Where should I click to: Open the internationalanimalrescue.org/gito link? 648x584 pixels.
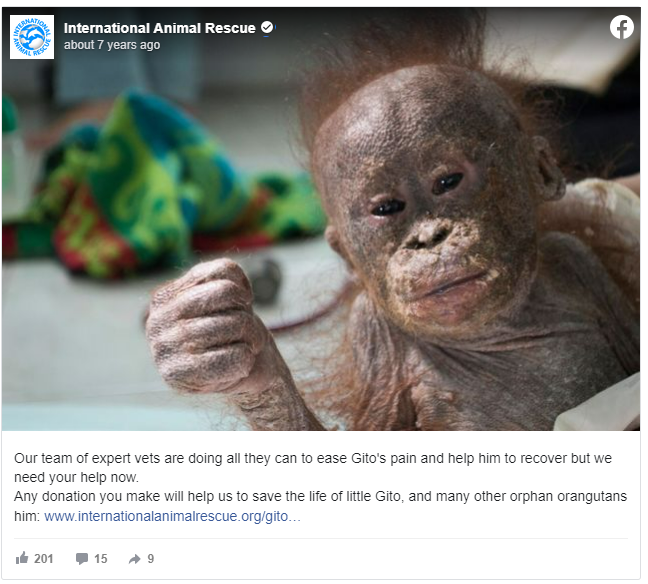click(166, 516)
